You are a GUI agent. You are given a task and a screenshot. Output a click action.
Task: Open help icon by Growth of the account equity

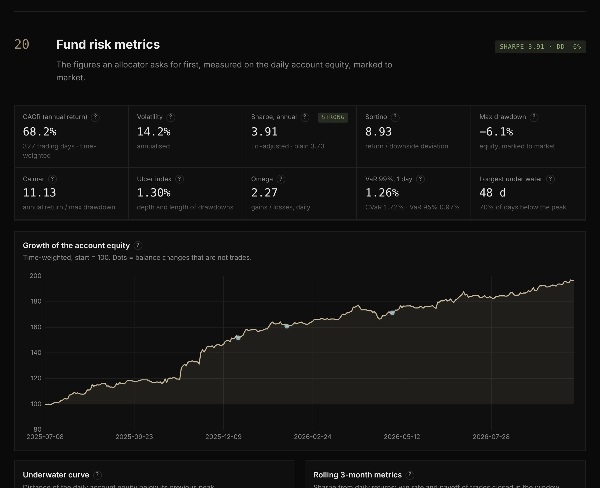click(138, 246)
